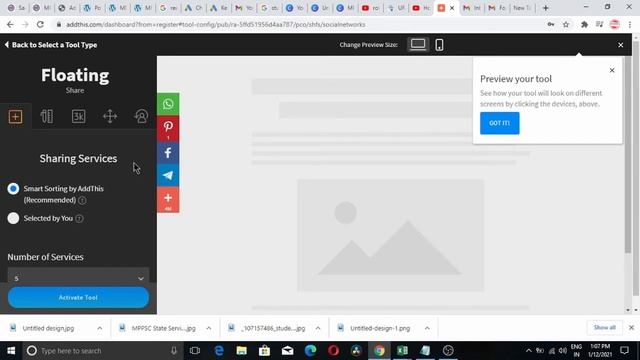Go Back to Select a Tool Type
The height and width of the screenshot is (360, 640).
click(51, 45)
